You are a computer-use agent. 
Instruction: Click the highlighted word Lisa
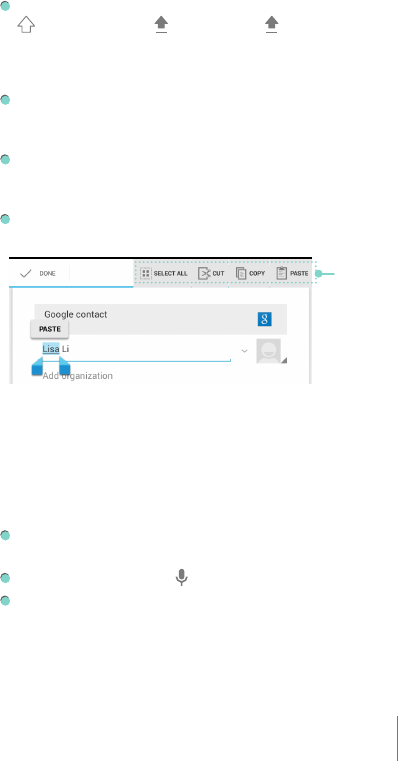pyautogui.click(x=50, y=349)
